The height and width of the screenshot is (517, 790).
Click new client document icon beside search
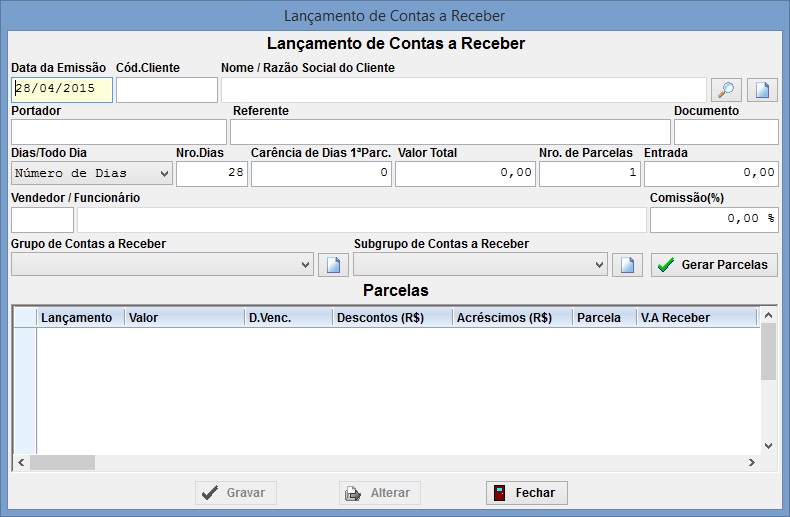tap(762, 90)
